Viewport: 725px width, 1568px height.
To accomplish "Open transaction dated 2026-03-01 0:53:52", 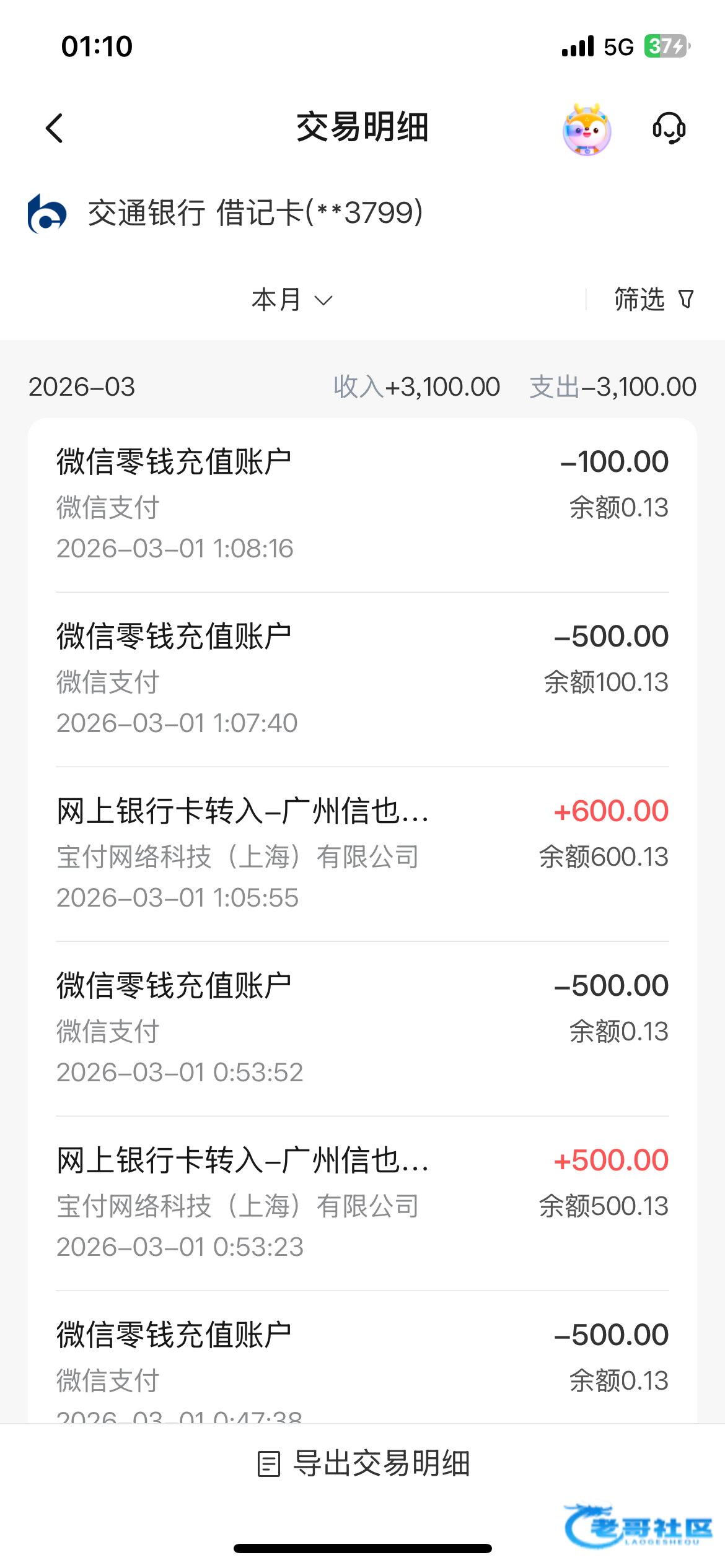I will tap(362, 1029).
